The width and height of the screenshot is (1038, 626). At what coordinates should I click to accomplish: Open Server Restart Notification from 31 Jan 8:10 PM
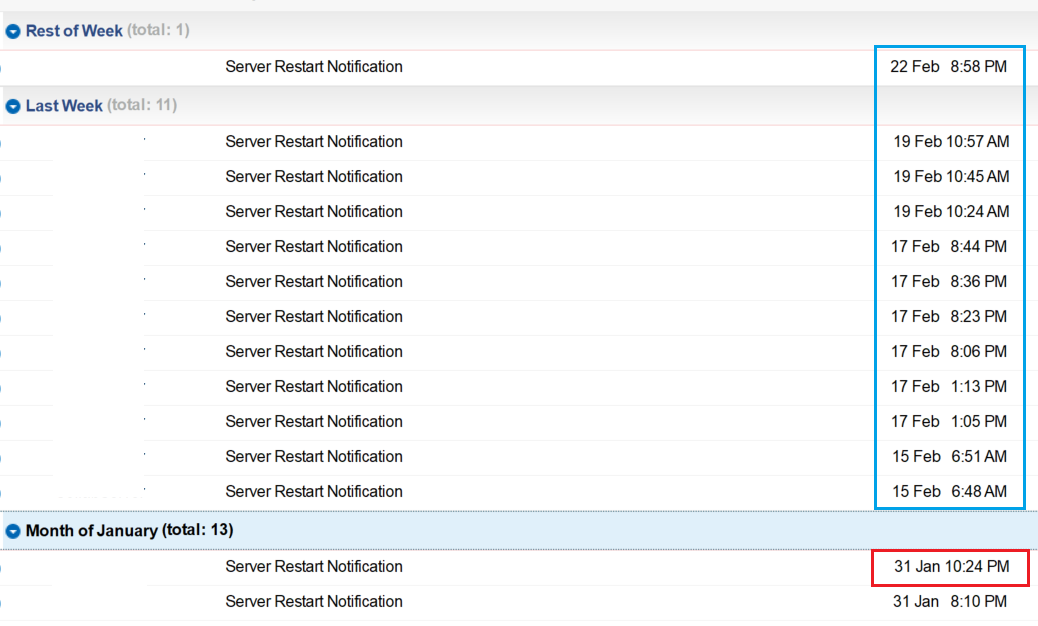point(314,602)
